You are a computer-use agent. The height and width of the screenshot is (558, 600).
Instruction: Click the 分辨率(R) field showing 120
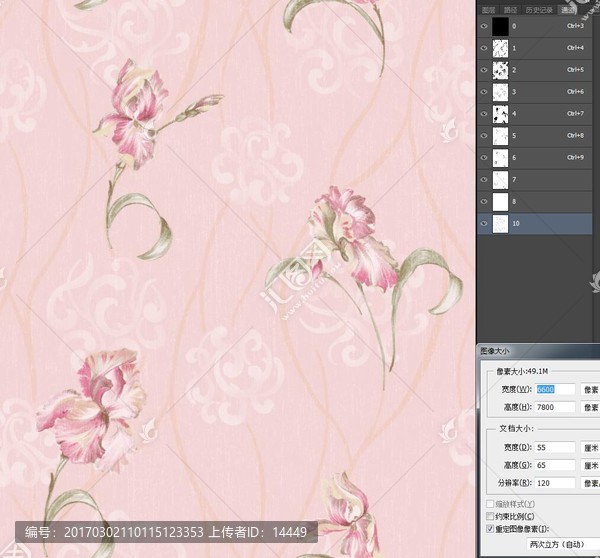point(556,483)
